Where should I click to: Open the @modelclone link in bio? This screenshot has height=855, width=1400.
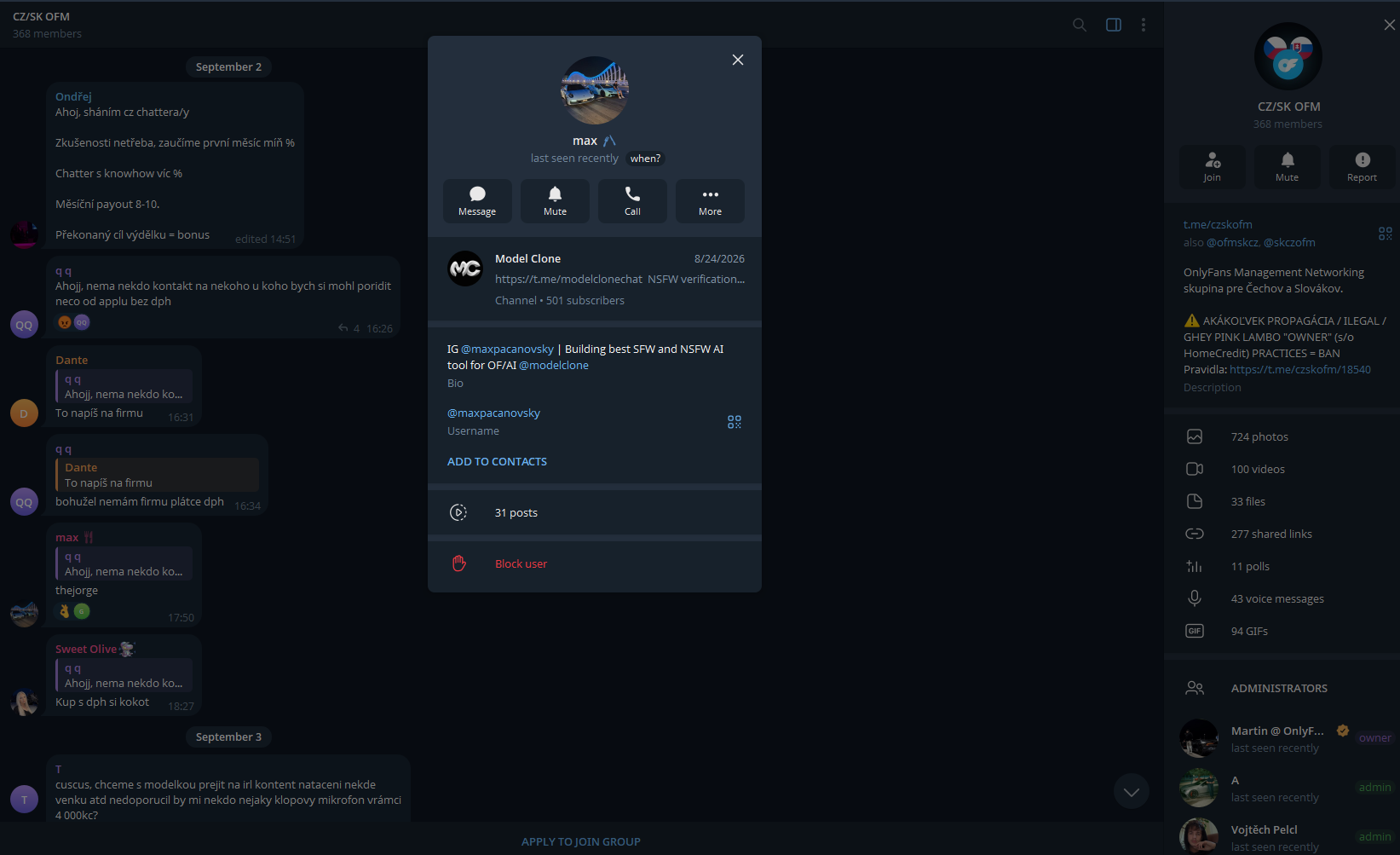click(x=554, y=365)
